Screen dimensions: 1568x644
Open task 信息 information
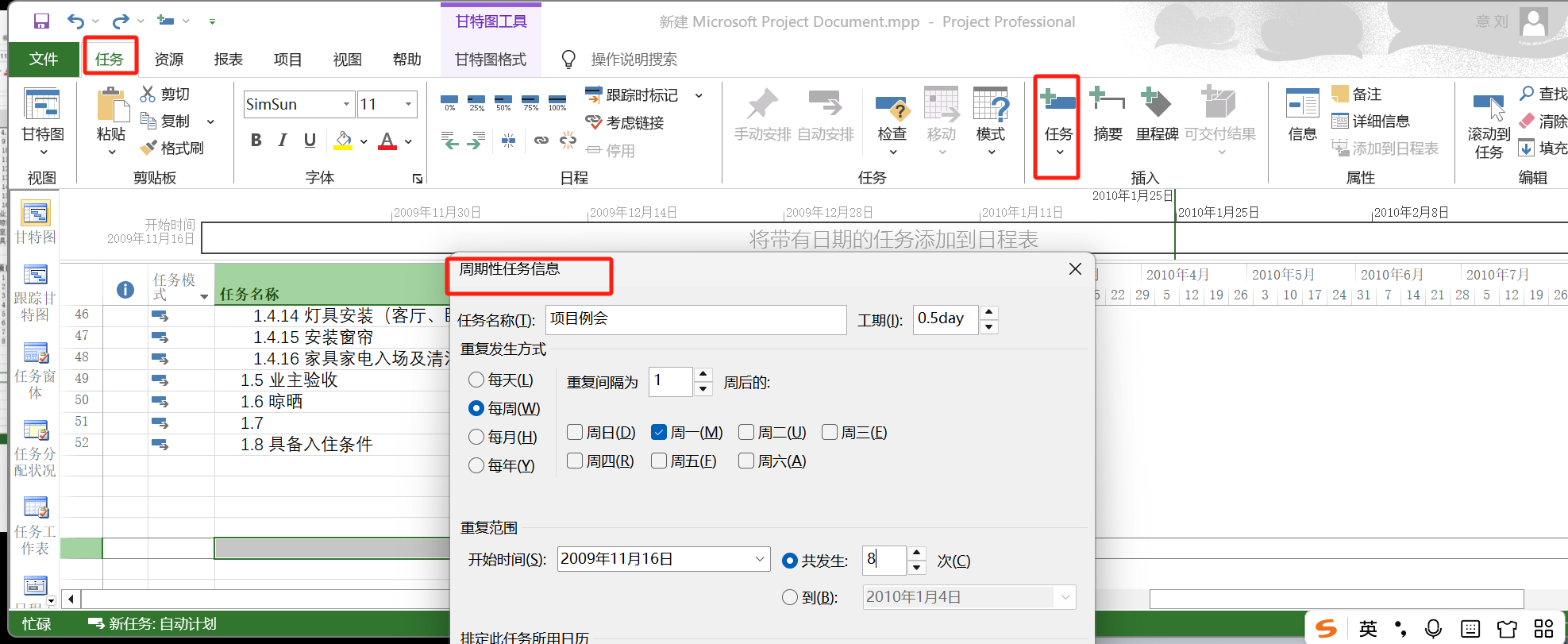[x=1302, y=115]
